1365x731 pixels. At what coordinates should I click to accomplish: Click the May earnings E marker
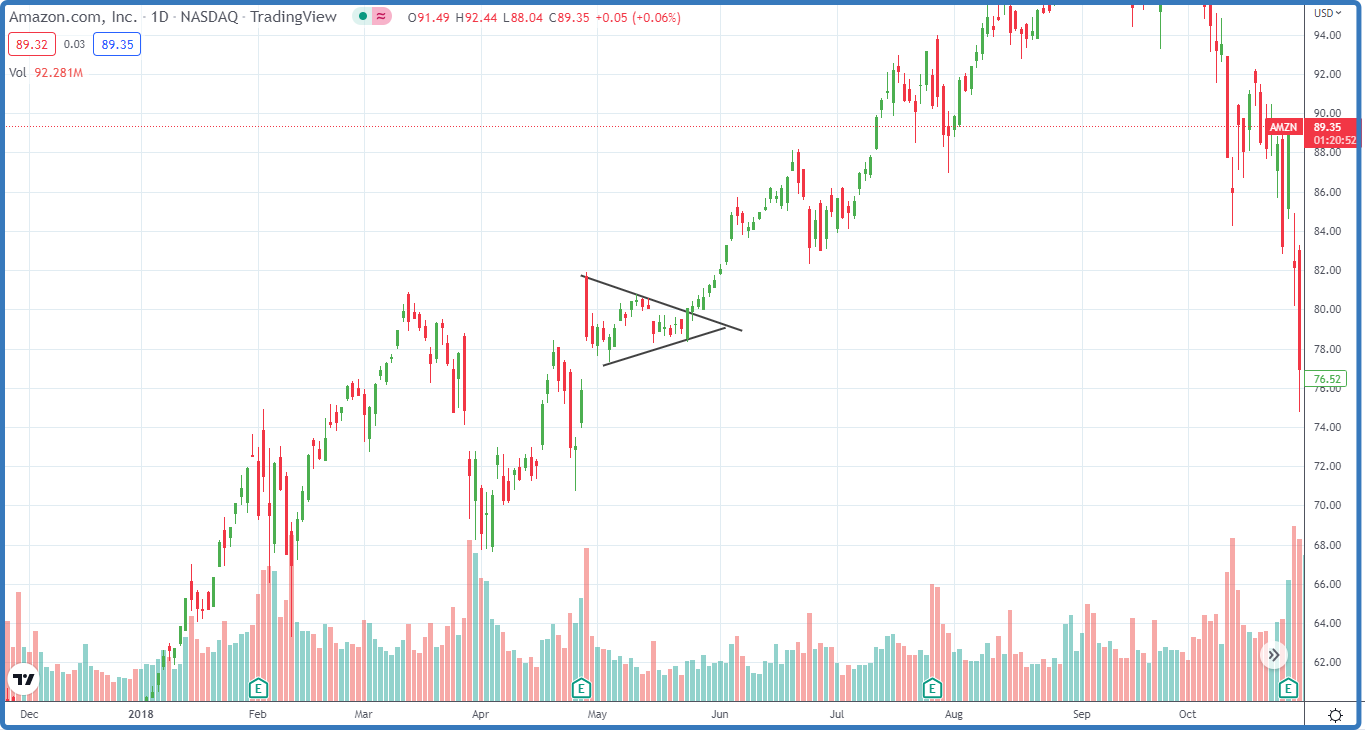[581, 688]
